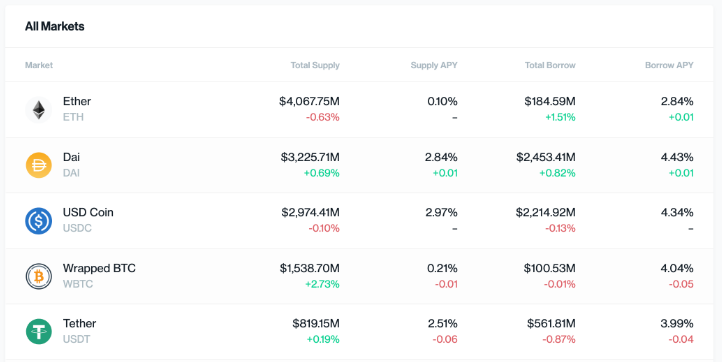722x362 pixels.
Task: Open the Wrapped BTC market link
Action: pyautogui.click(x=99, y=268)
